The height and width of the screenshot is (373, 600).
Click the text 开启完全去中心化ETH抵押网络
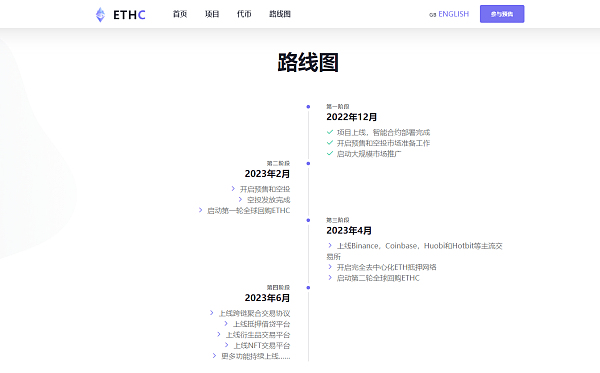[x=386, y=267]
